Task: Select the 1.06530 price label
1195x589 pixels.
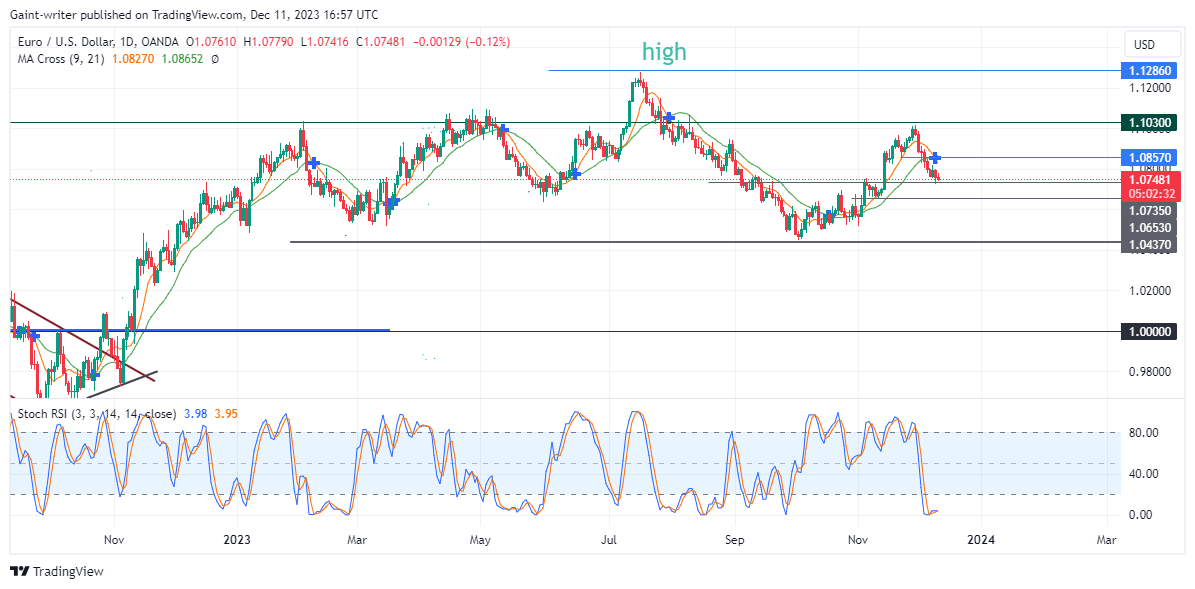Action: 1150,227
